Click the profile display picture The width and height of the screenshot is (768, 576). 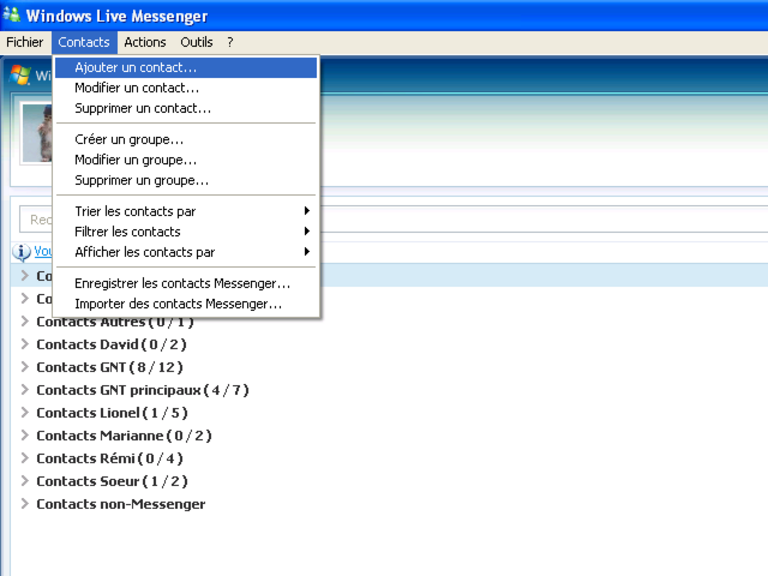point(37,133)
